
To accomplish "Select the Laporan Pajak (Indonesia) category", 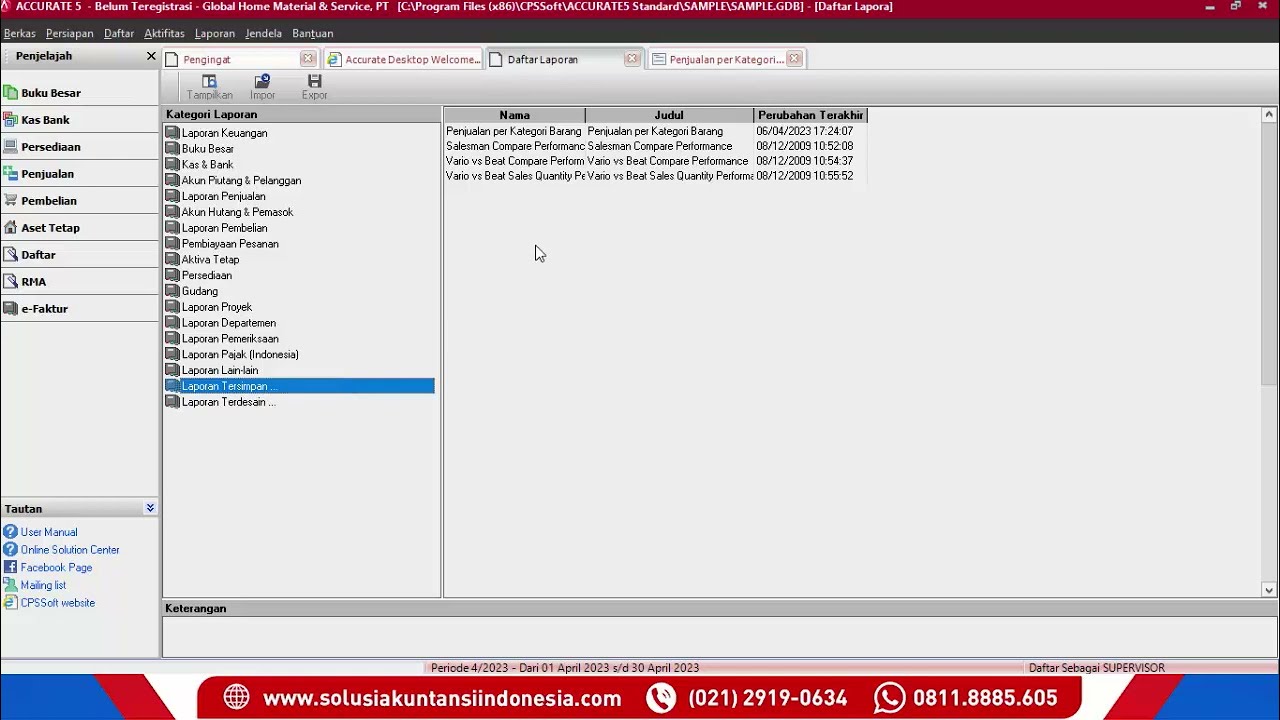I will click(240, 355).
